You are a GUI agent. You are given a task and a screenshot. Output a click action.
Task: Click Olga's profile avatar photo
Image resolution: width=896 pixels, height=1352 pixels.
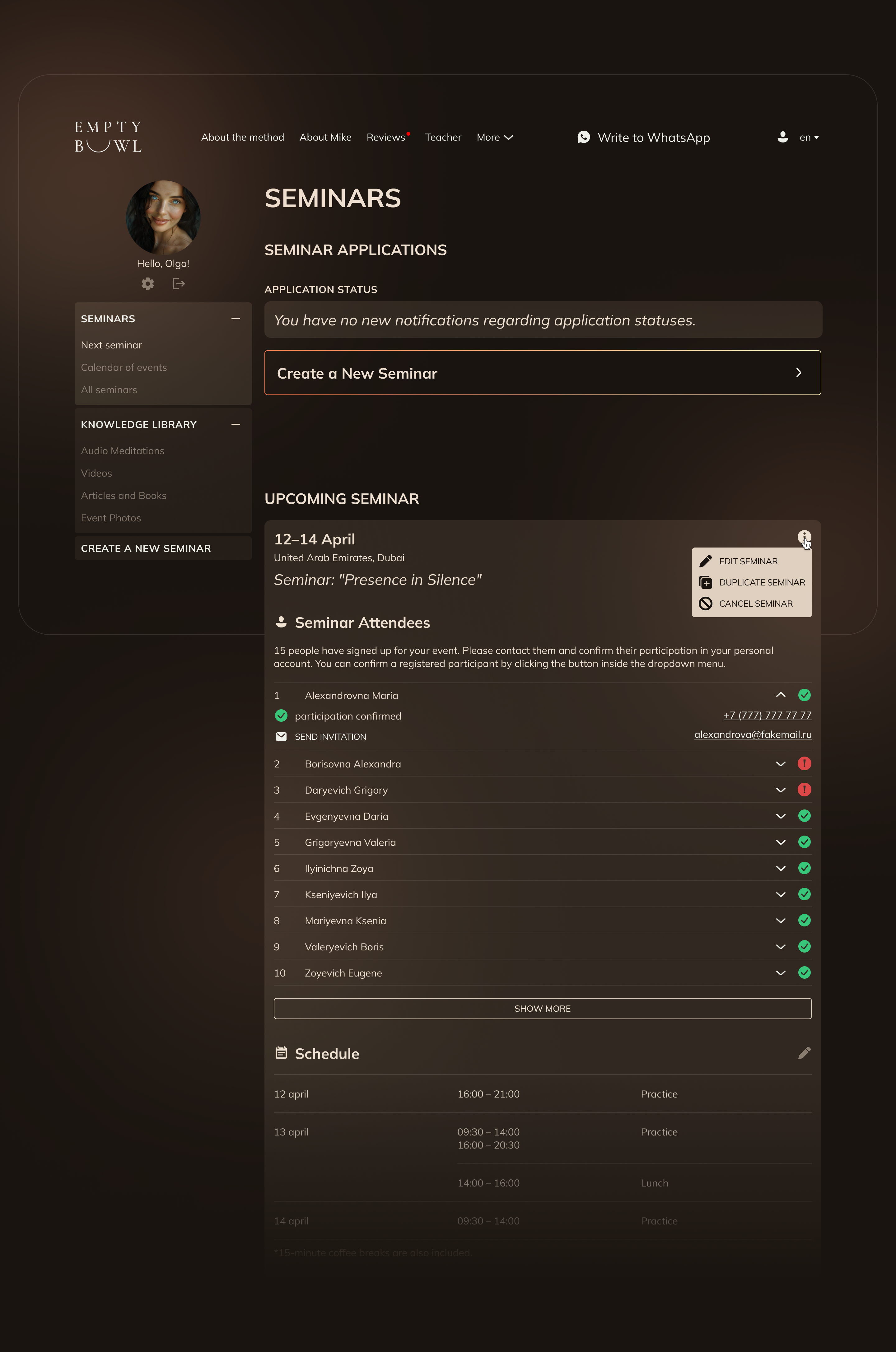[x=163, y=217]
